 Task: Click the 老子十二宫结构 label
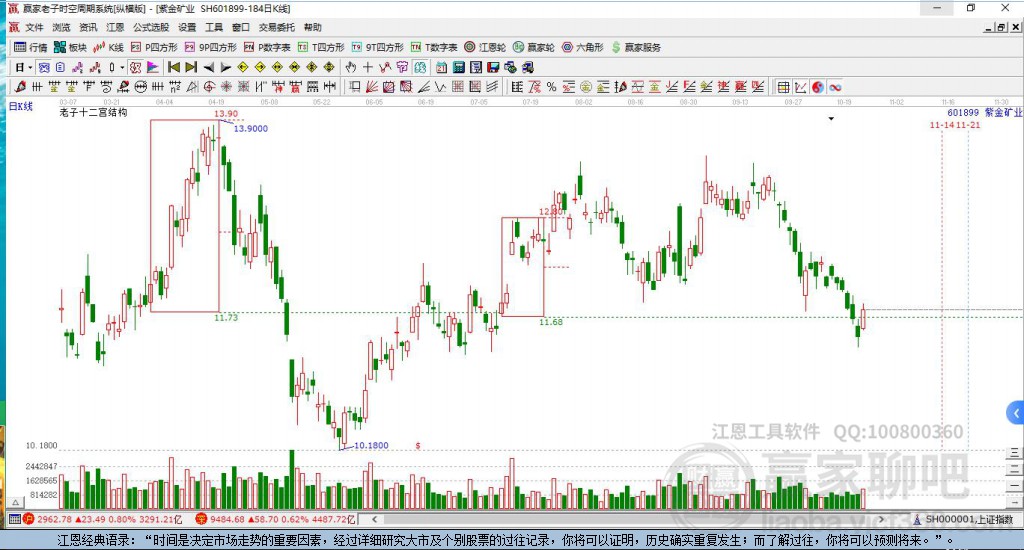(x=93, y=112)
